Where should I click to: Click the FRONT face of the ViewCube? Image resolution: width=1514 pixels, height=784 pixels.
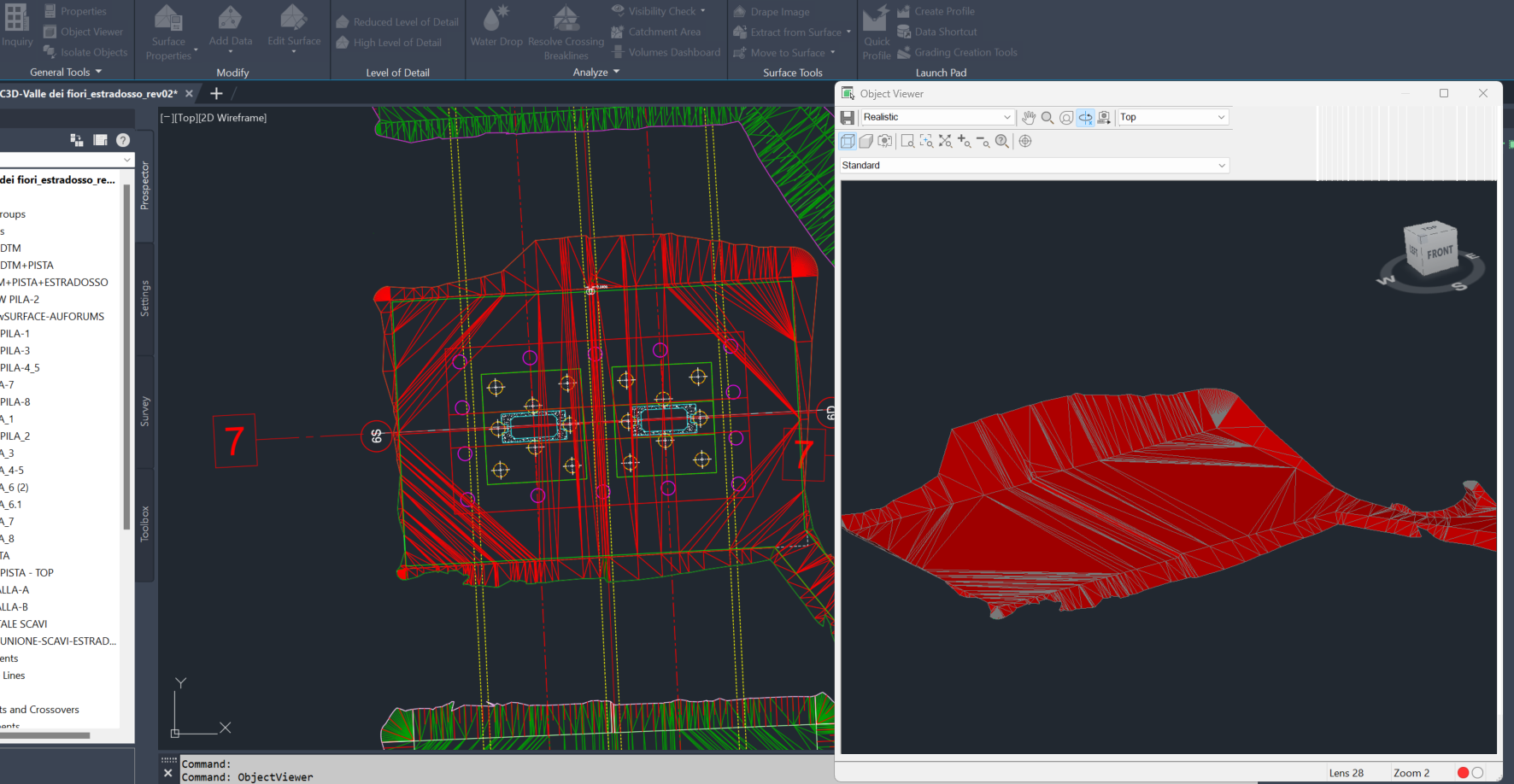point(1441,252)
